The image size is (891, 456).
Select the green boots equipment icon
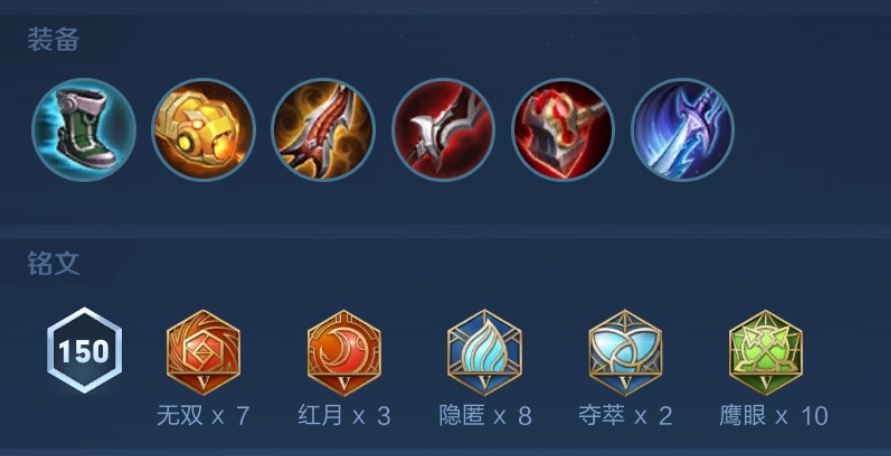pos(84,130)
